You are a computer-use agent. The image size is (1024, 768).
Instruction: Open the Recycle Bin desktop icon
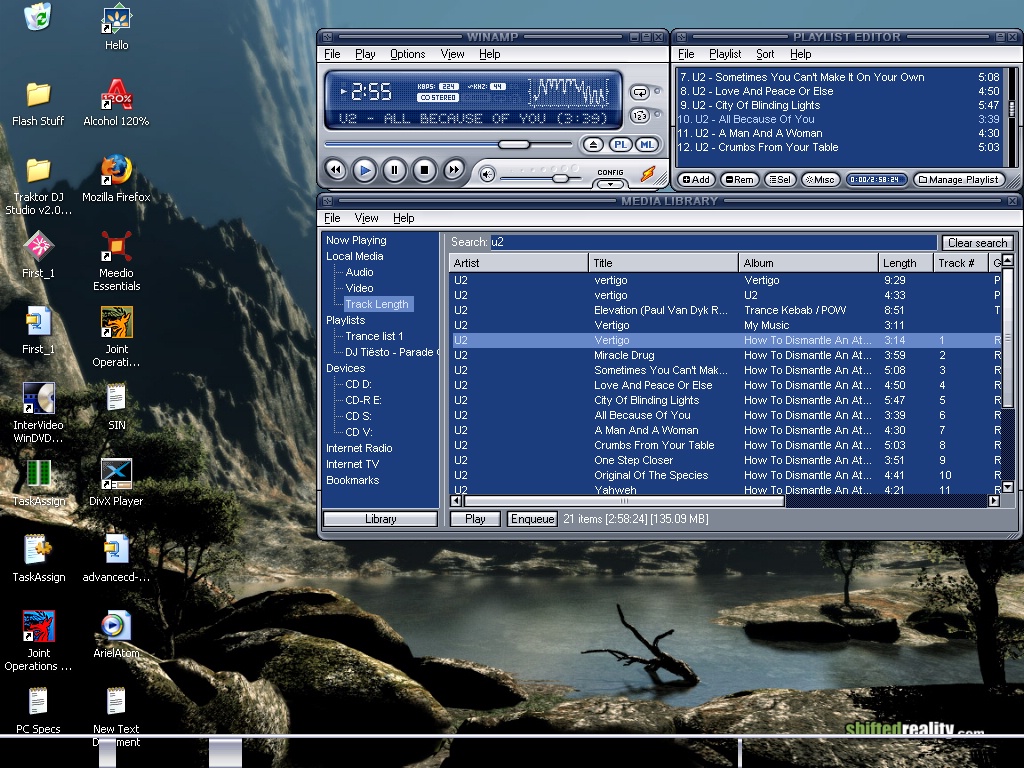pos(38,16)
